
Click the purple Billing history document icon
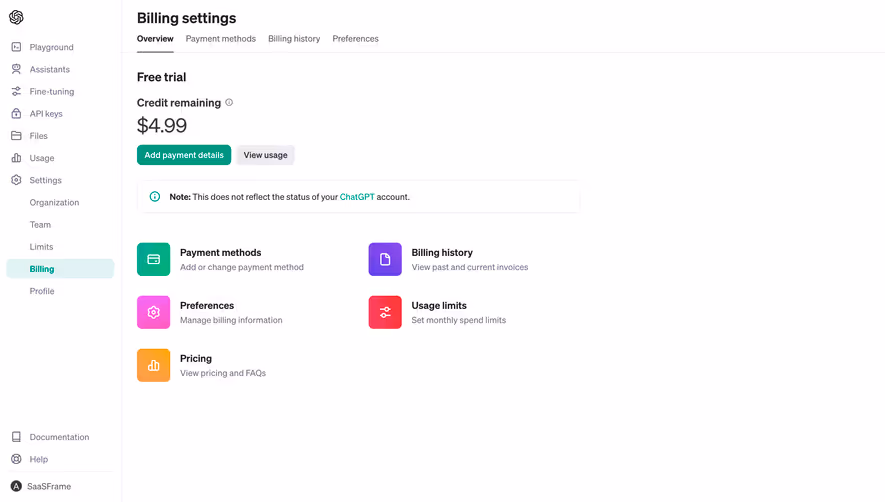point(385,259)
